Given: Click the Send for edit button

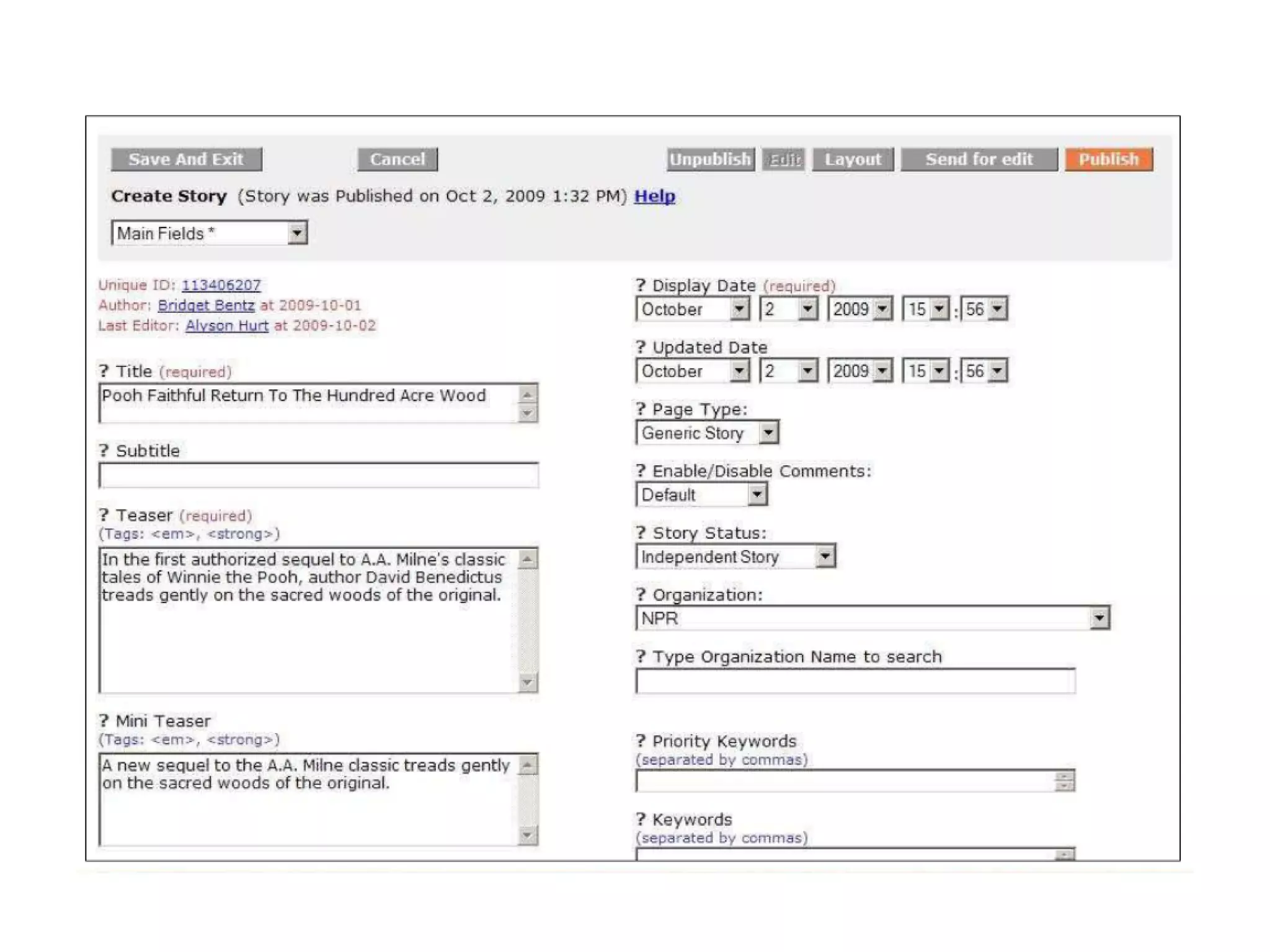Looking at the screenshot, I should pos(979,159).
